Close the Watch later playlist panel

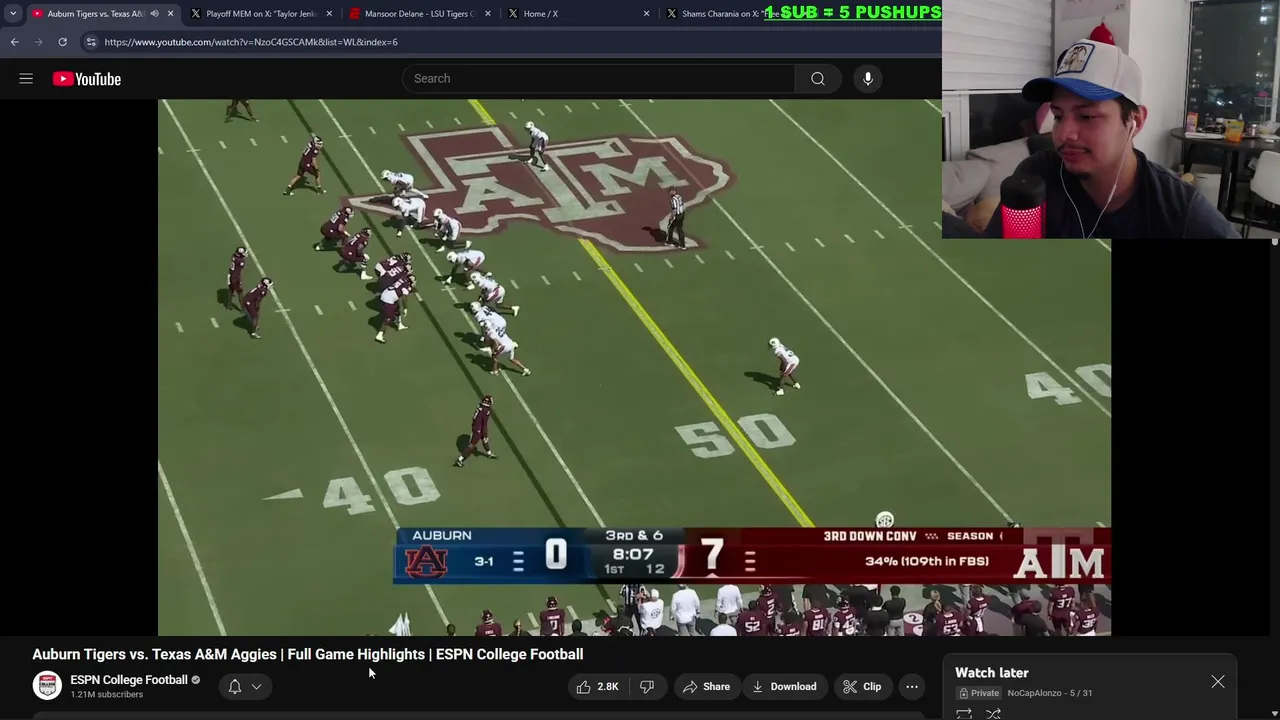1218,682
